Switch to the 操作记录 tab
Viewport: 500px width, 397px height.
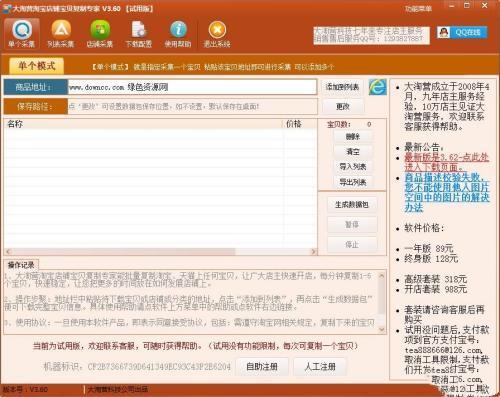click(21, 265)
